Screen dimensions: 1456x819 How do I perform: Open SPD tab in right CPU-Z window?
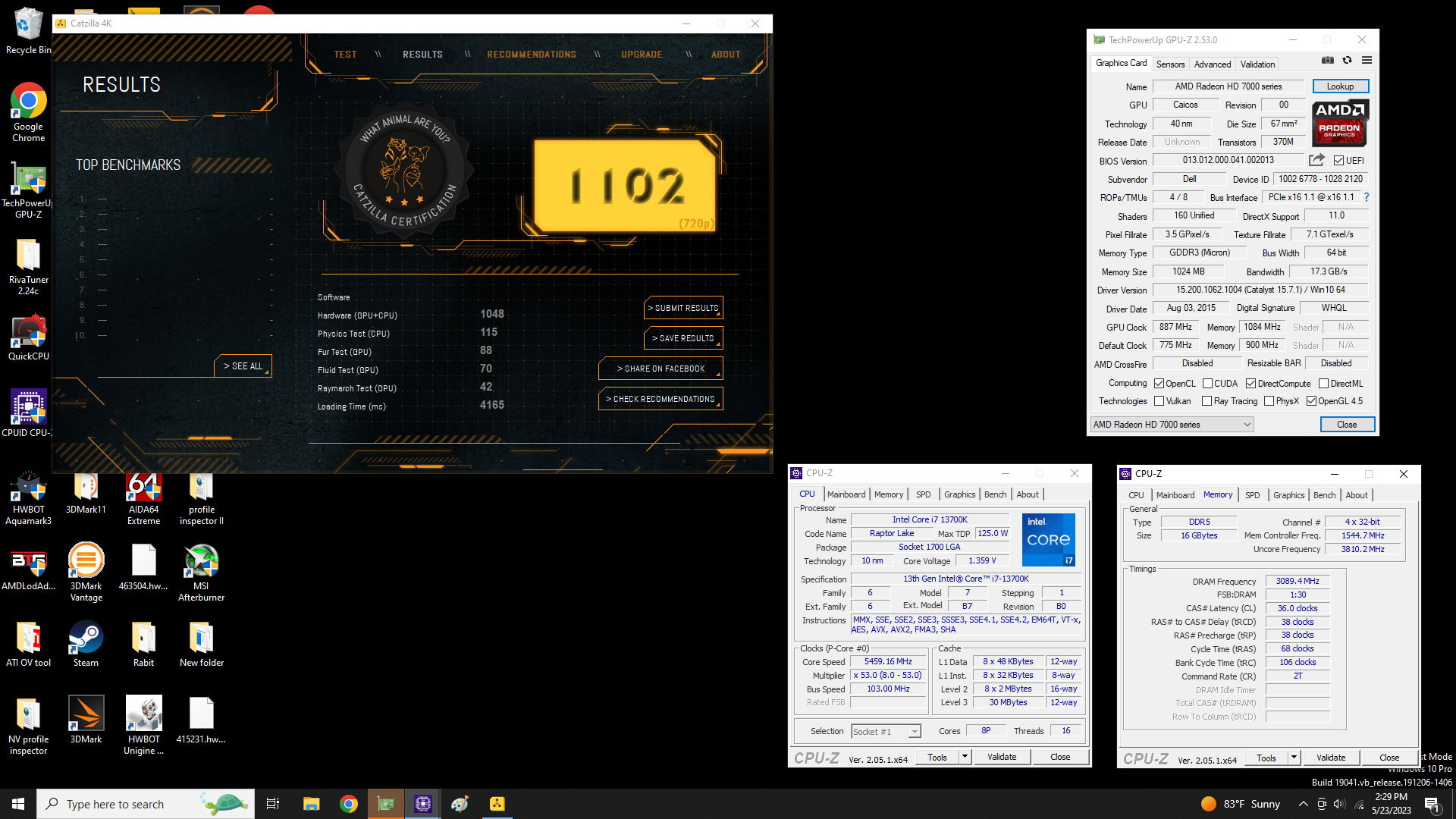pyautogui.click(x=1252, y=495)
